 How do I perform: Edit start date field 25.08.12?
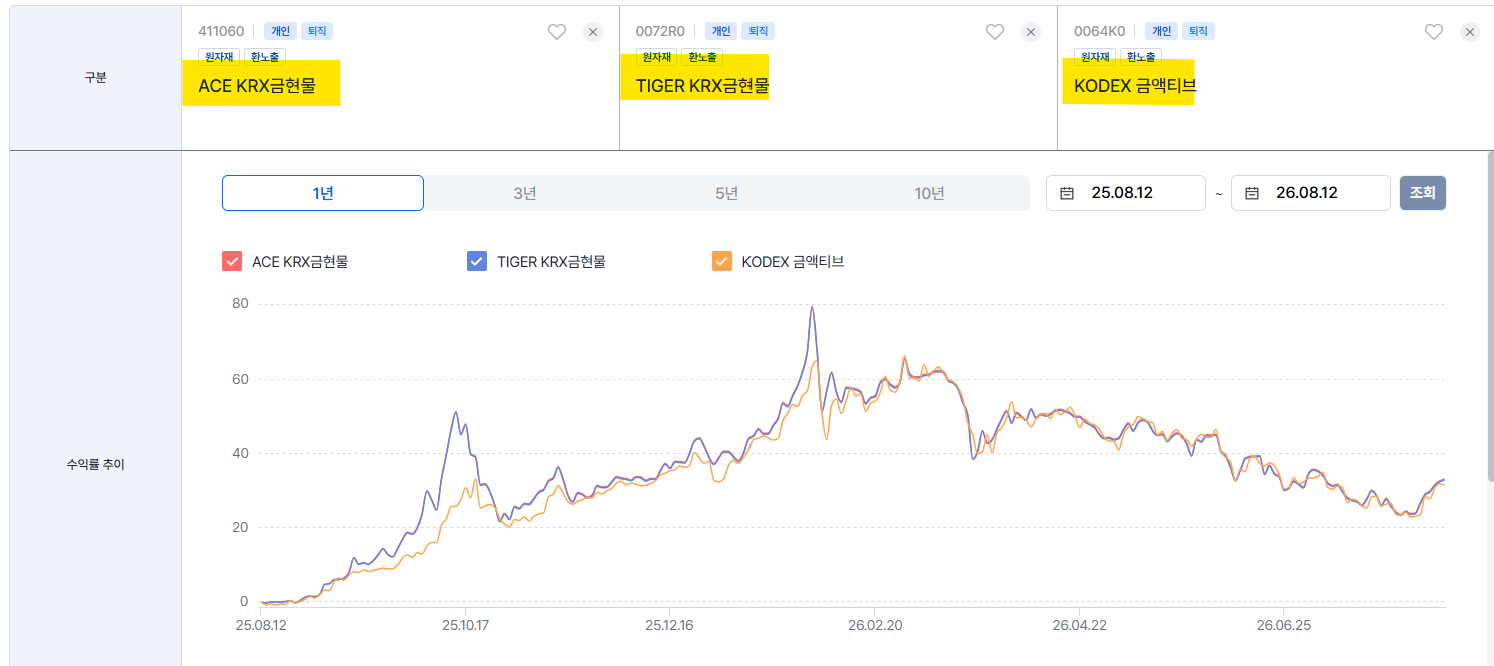click(1126, 193)
